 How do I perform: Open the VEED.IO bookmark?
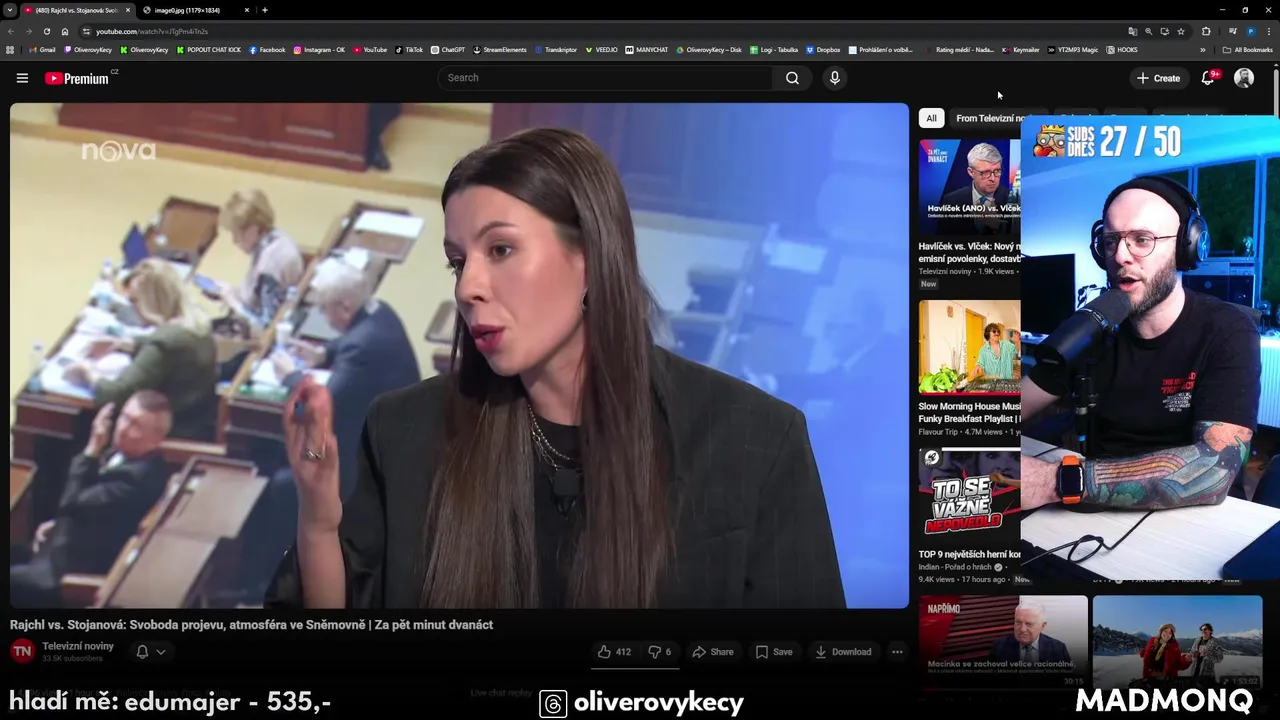tap(602, 49)
